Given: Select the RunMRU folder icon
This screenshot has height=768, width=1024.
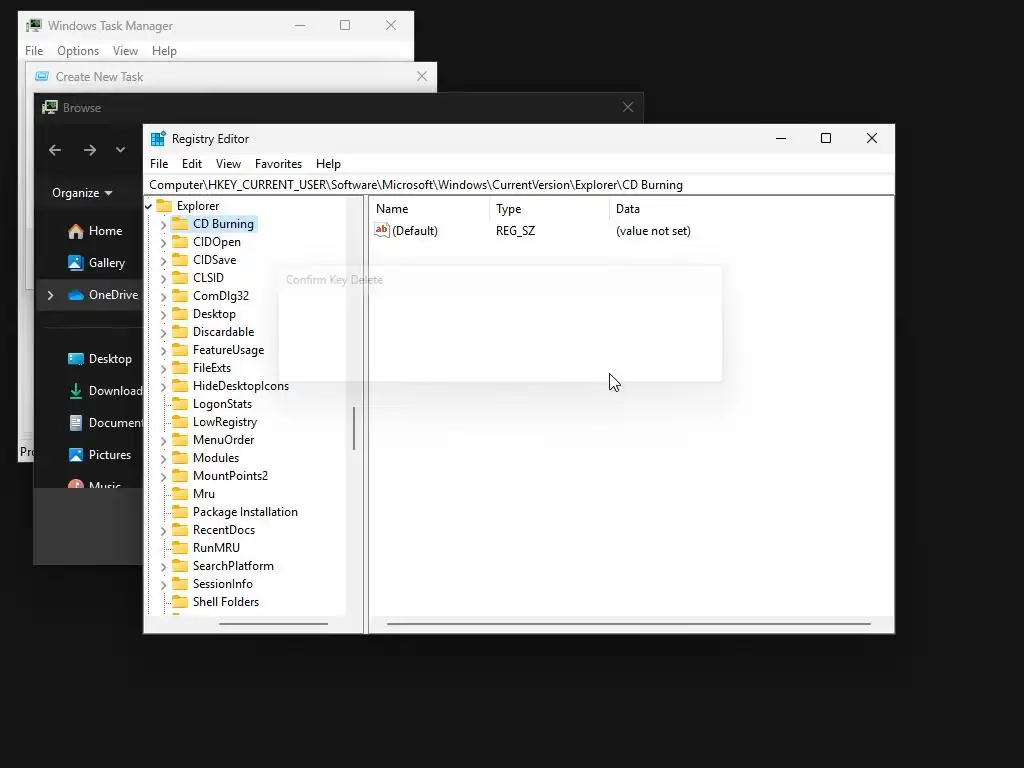Looking at the screenshot, I should point(180,548).
